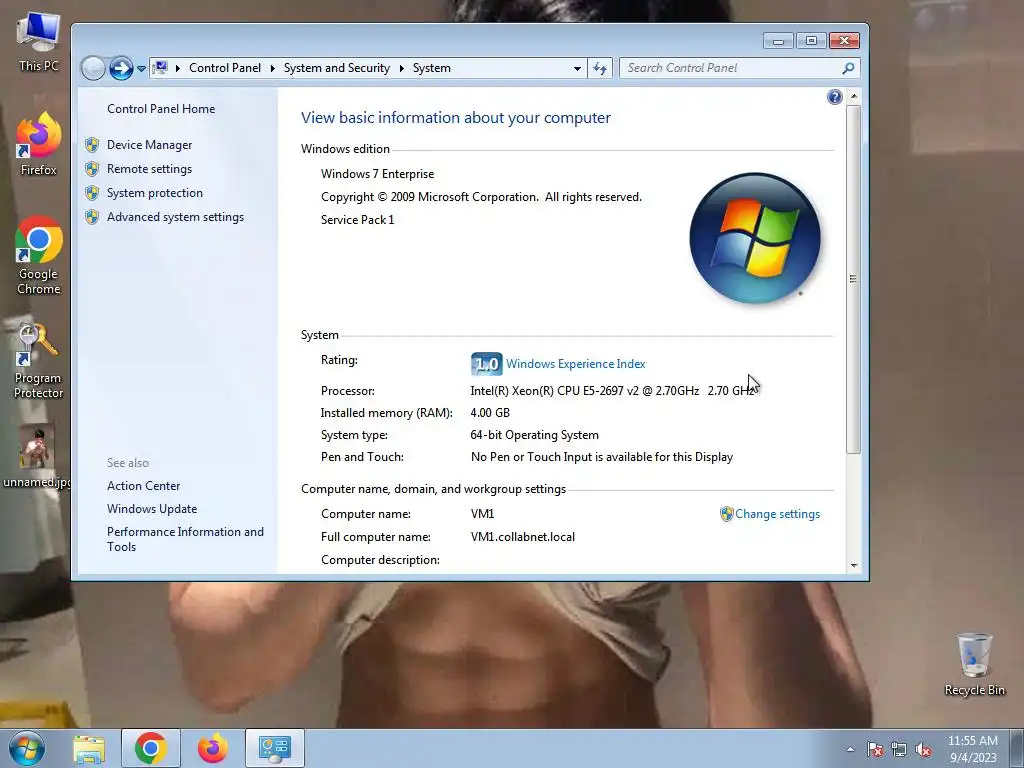Open the Windows Start button

[x=27, y=748]
